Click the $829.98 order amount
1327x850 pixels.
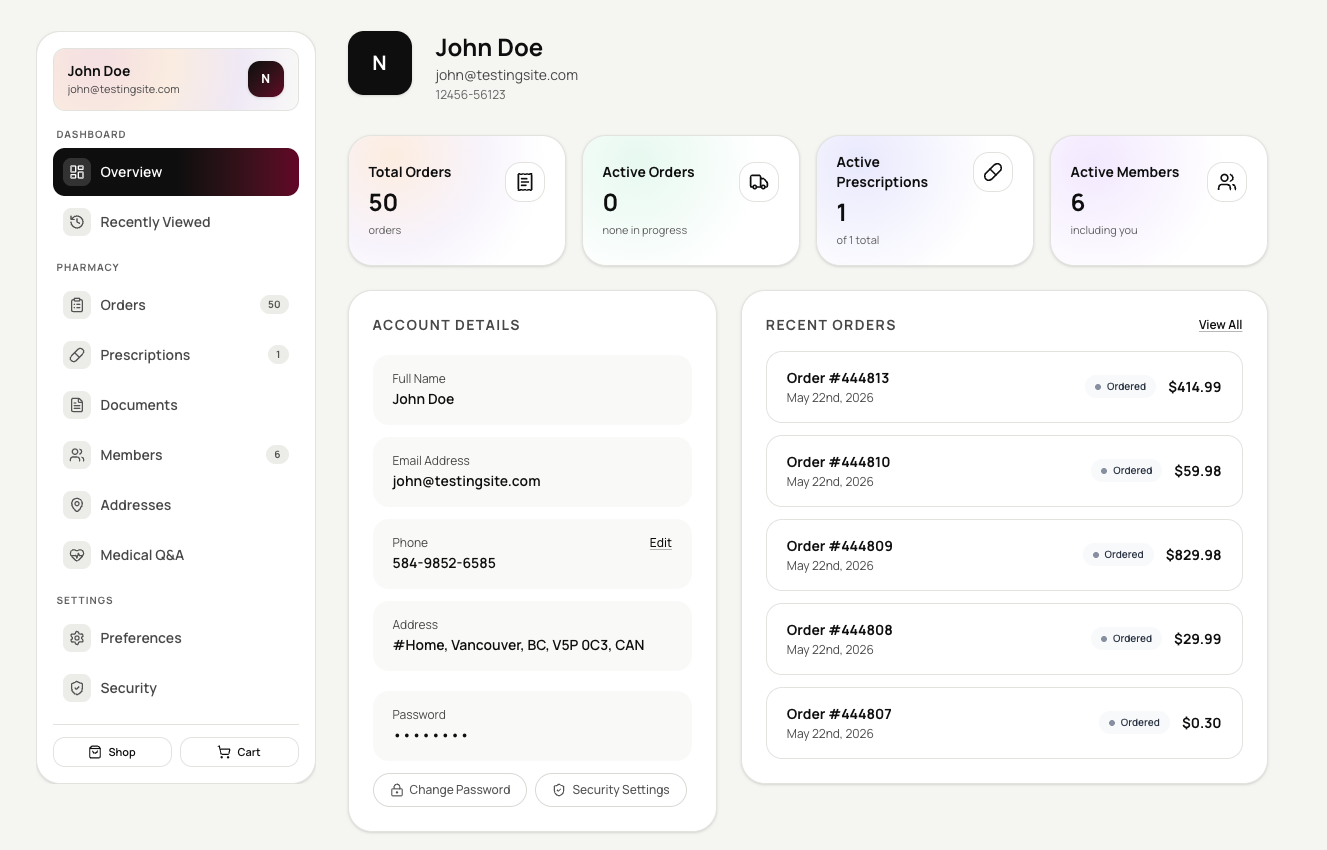point(1193,555)
